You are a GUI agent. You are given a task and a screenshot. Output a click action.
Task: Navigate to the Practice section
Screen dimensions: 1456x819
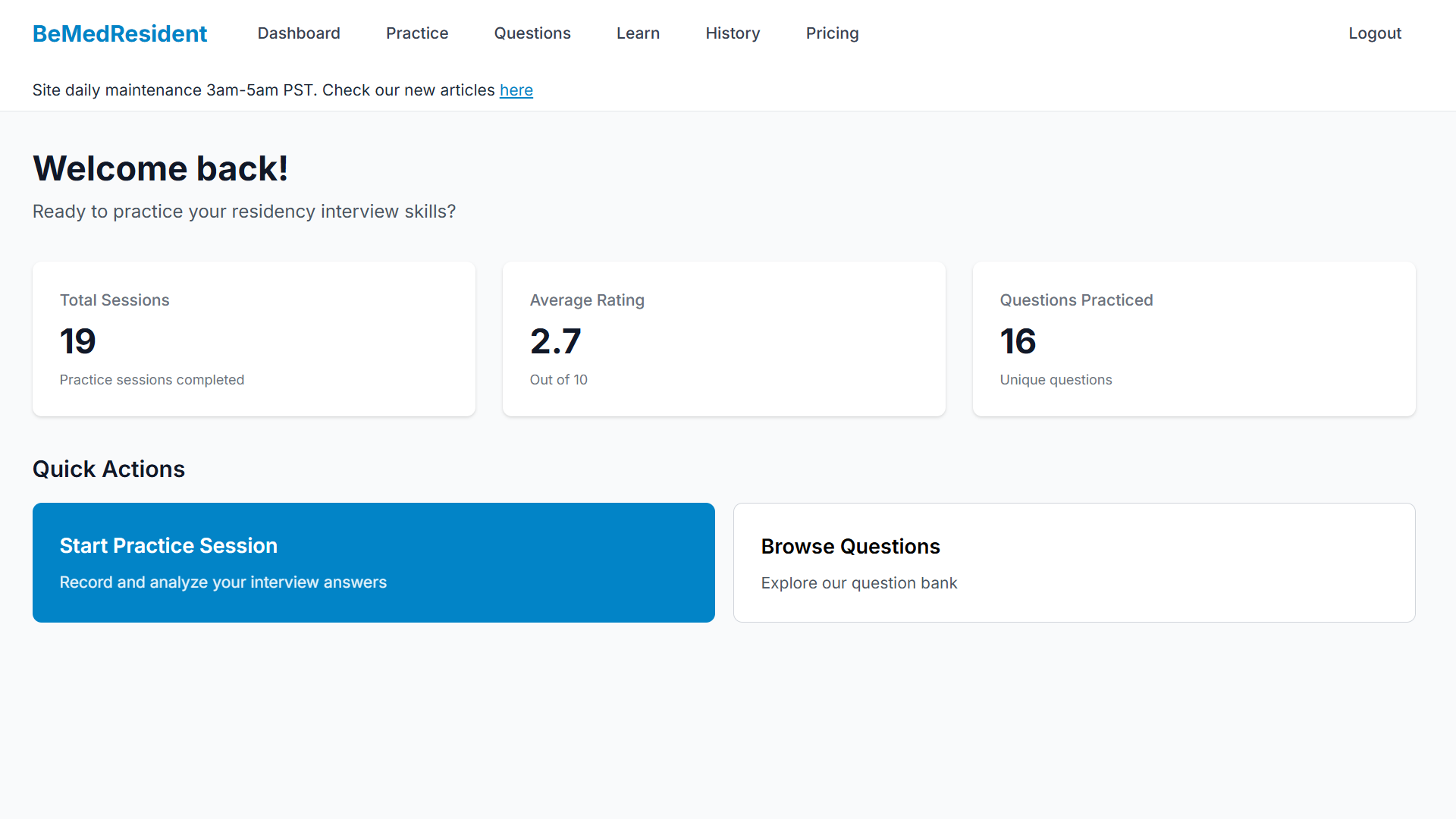pyautogui.click(x=417, y=33)
